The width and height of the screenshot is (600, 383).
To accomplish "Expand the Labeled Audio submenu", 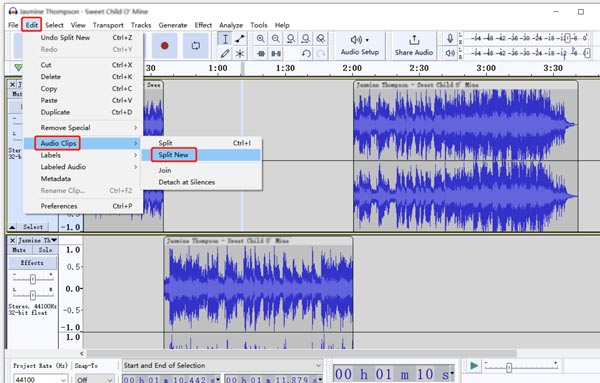I will coord(82,167).
